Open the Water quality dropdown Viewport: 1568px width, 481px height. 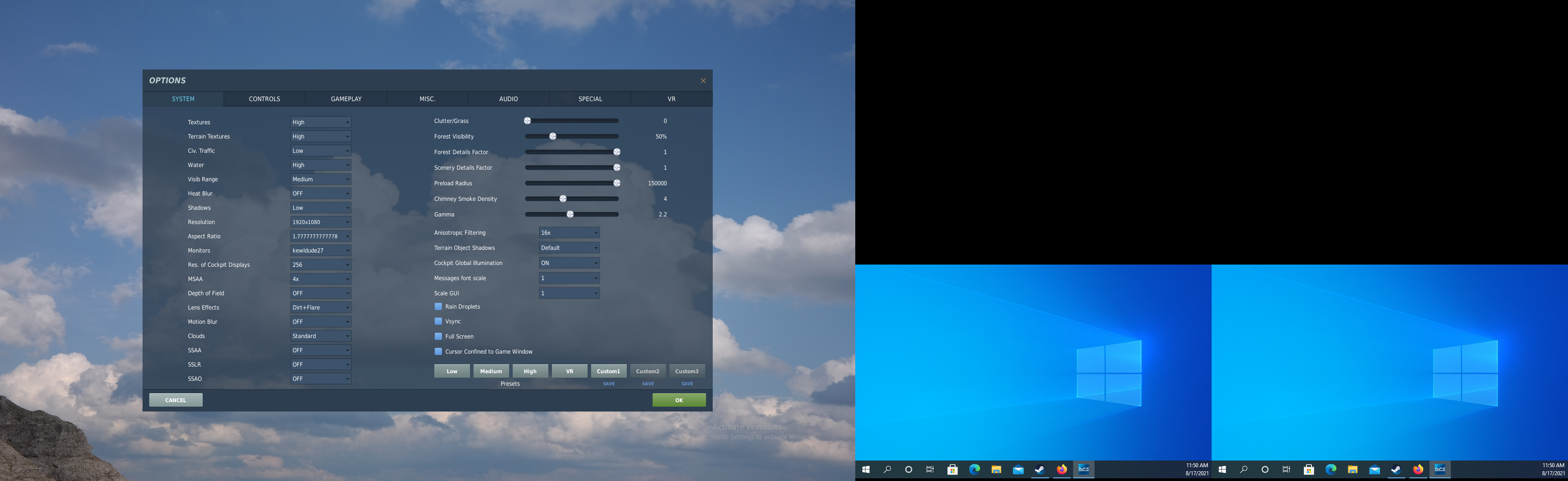321,165
